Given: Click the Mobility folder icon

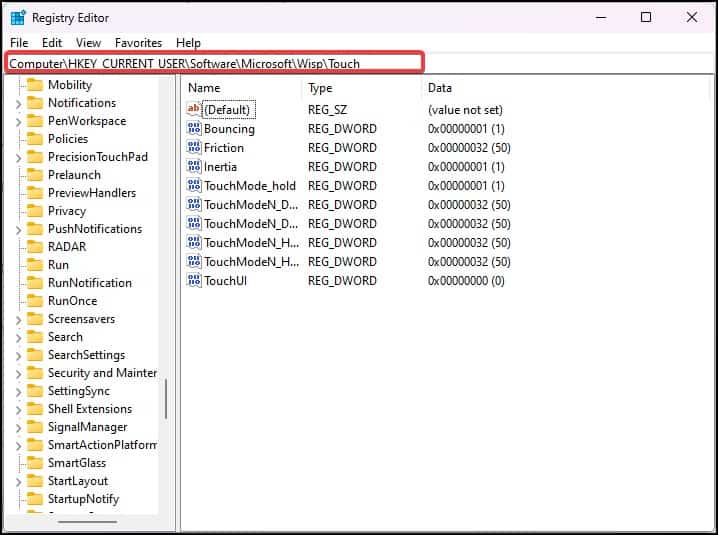Looking at the screenshot, I should (x=35, y=85).
